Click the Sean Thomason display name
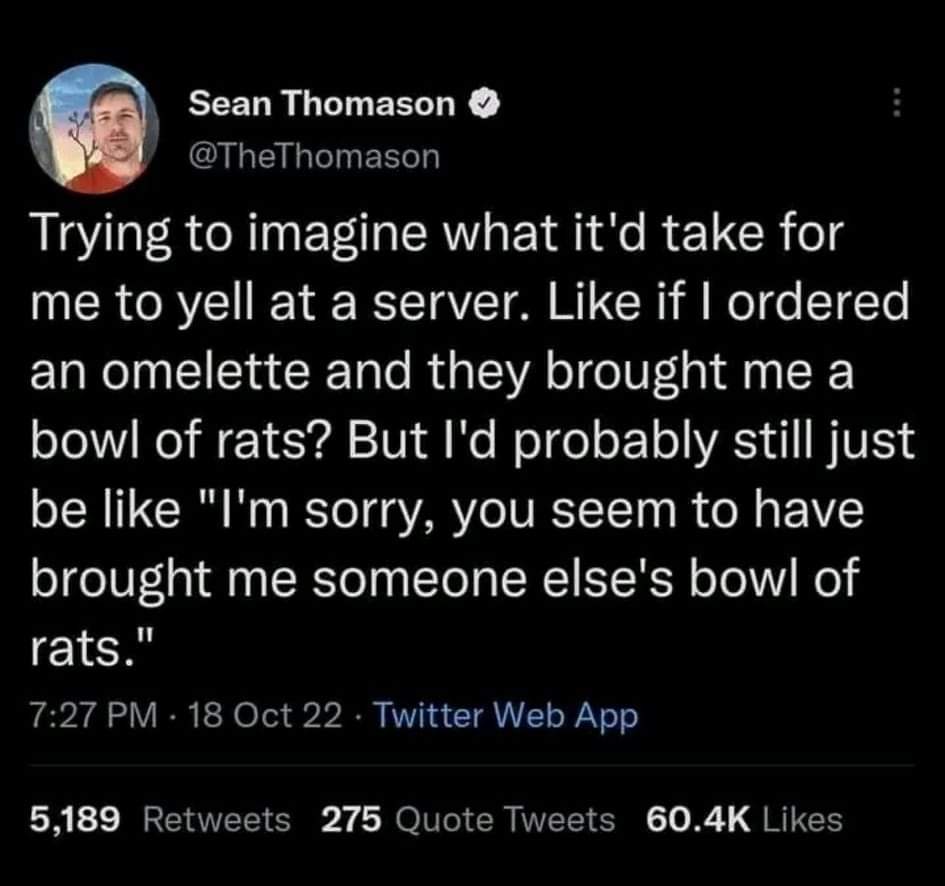Viewport: 945px width, 886px height. (x=322, y=102)
